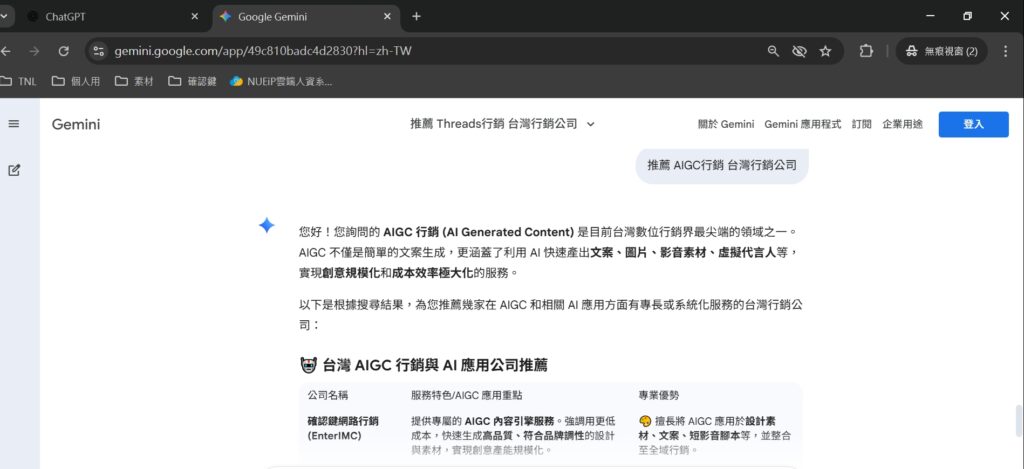
Task: Click the page vertical scrollbar thumb
Action: pyautogui.click(x=1017, y=421)
